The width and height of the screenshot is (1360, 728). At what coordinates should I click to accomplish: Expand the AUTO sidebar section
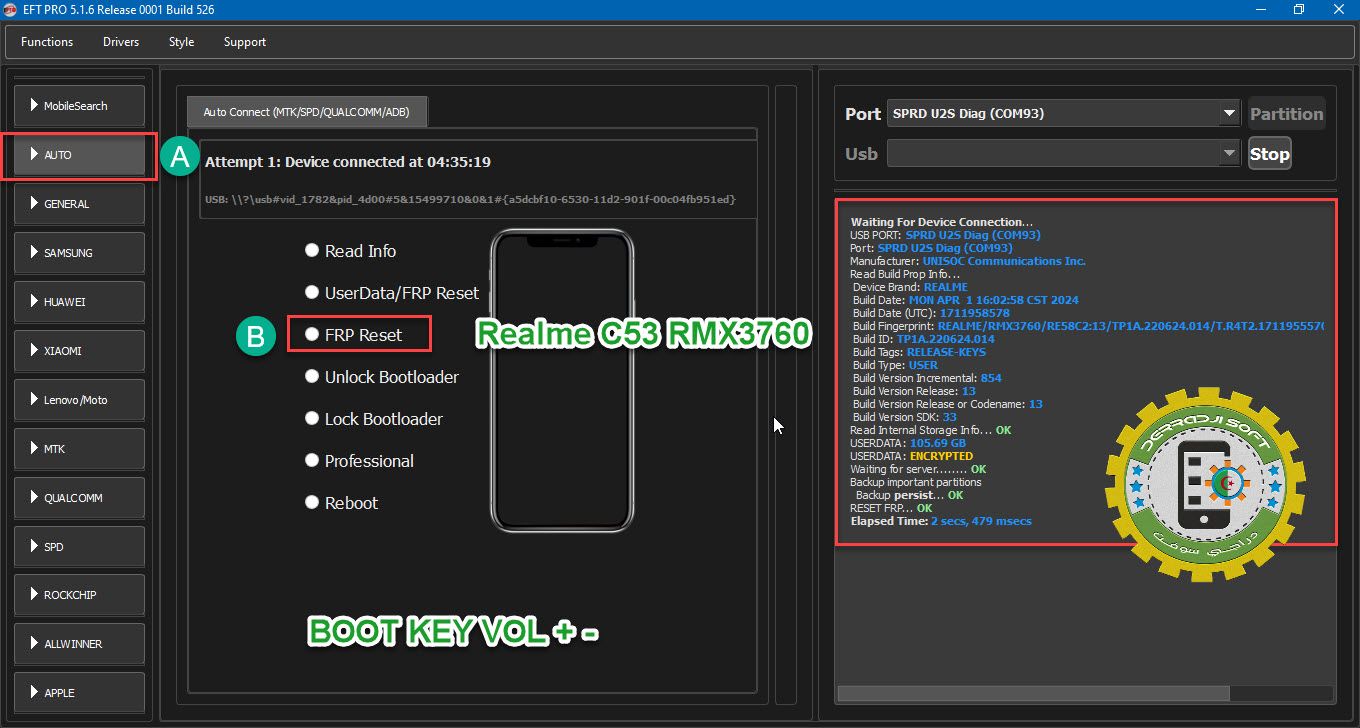point(80,155)
